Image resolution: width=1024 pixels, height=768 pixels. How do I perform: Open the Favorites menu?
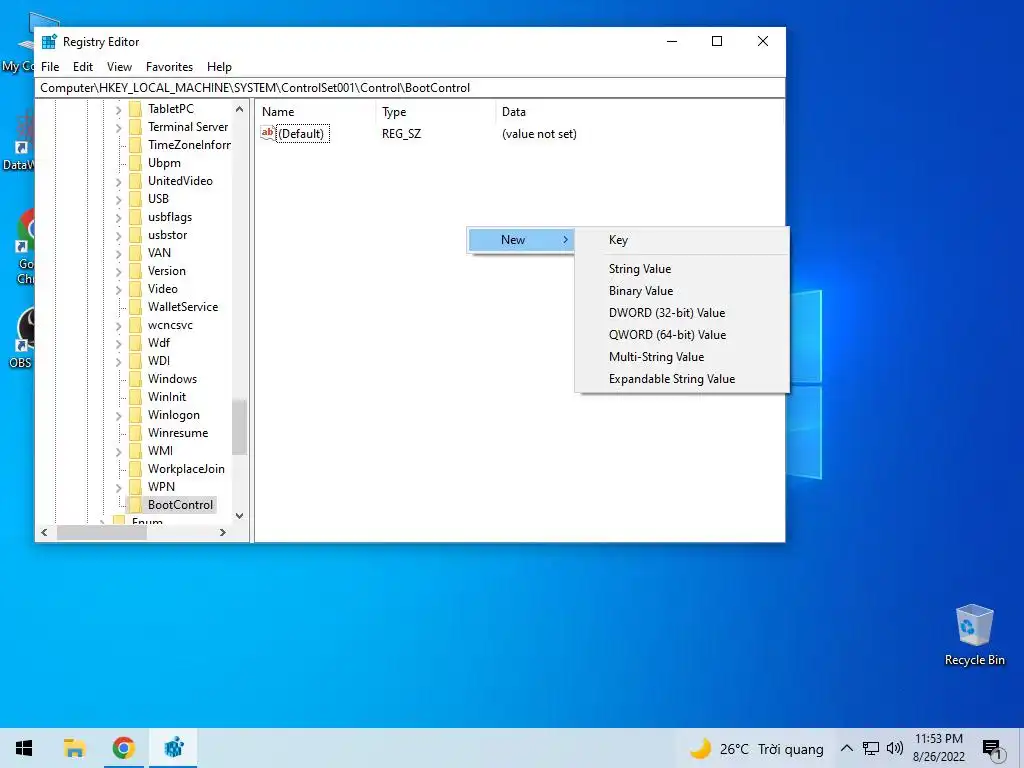[x=169, y=67]
